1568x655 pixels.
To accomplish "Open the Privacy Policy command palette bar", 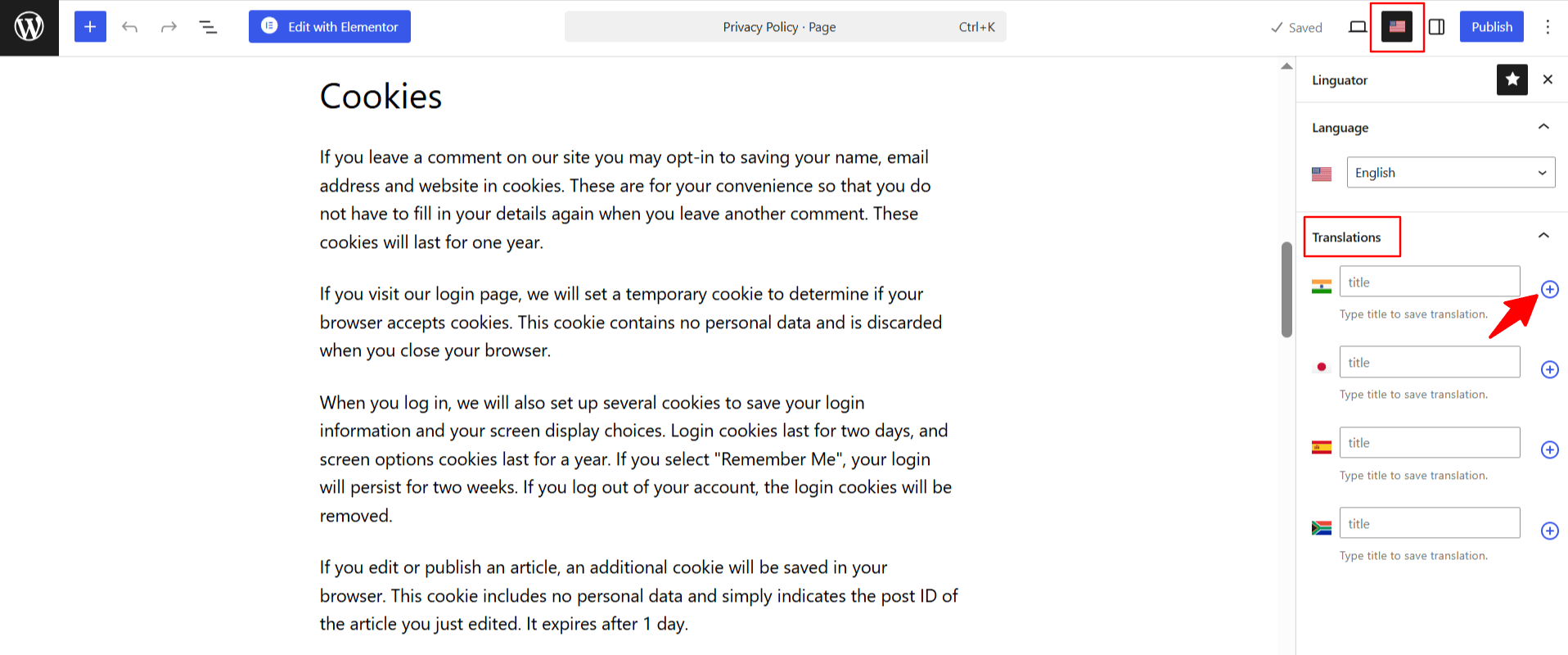I will [x=785, y=27].
